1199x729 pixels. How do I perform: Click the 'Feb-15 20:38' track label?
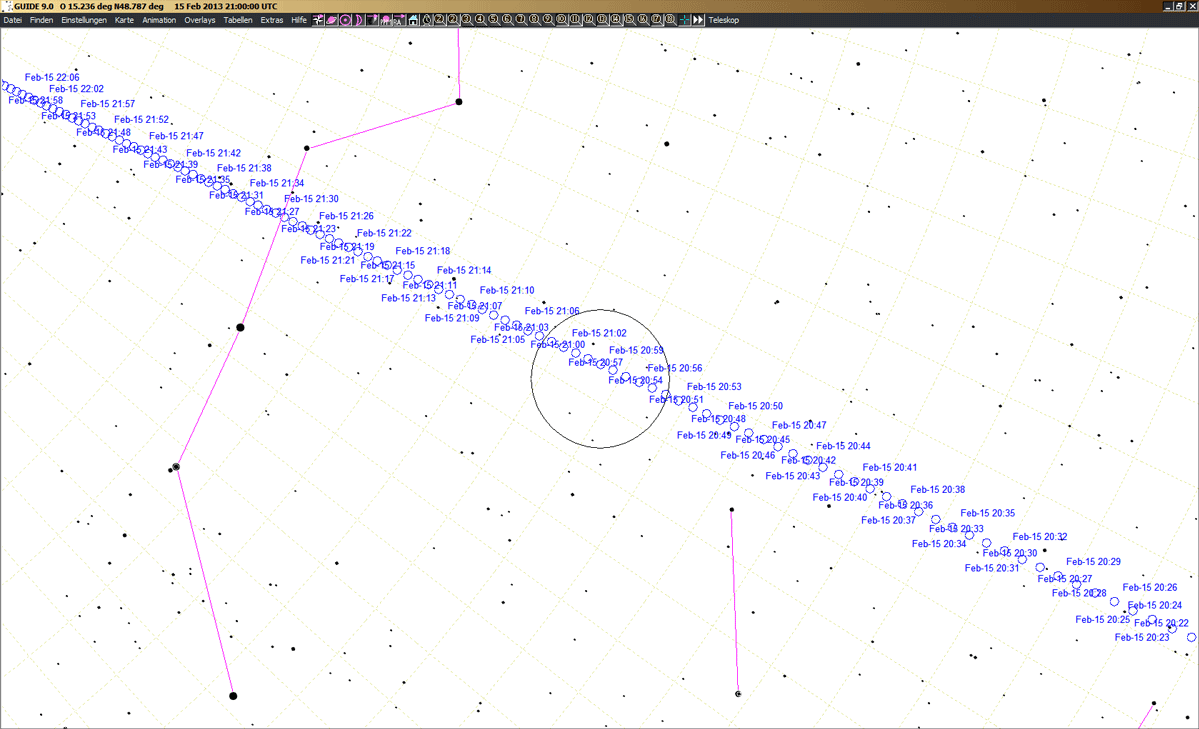937,490
